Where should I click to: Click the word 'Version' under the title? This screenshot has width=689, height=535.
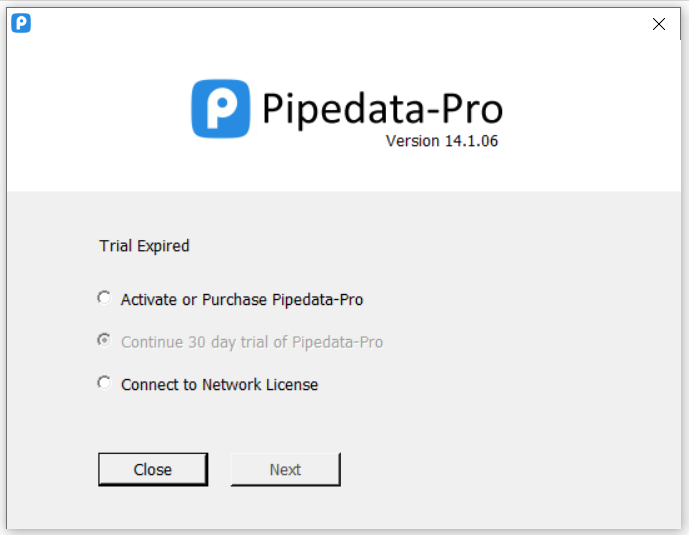(x=412, y=141)
